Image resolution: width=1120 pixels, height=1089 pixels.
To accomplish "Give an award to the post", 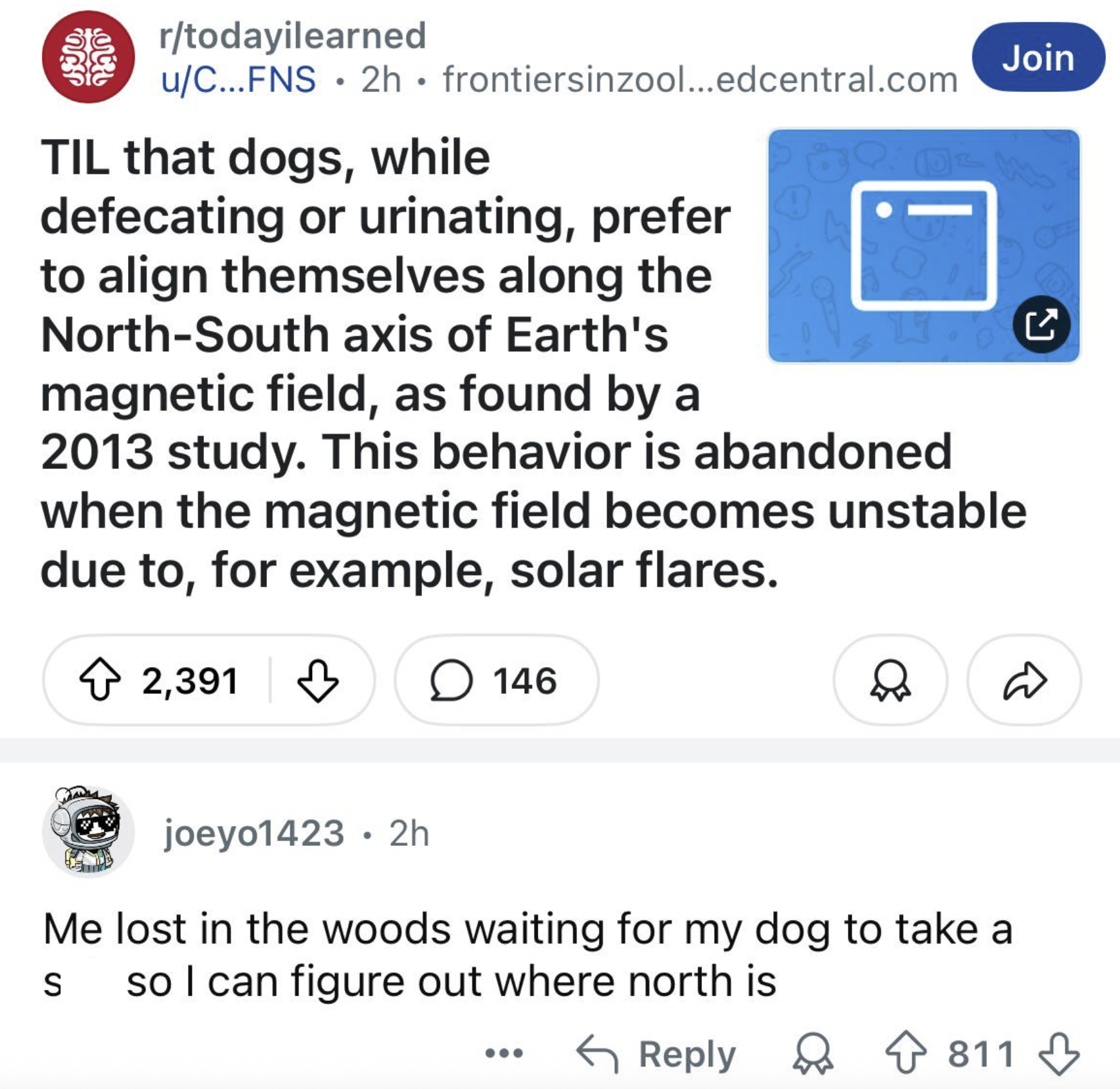I will pyautogui.click(x=890, y=681).
